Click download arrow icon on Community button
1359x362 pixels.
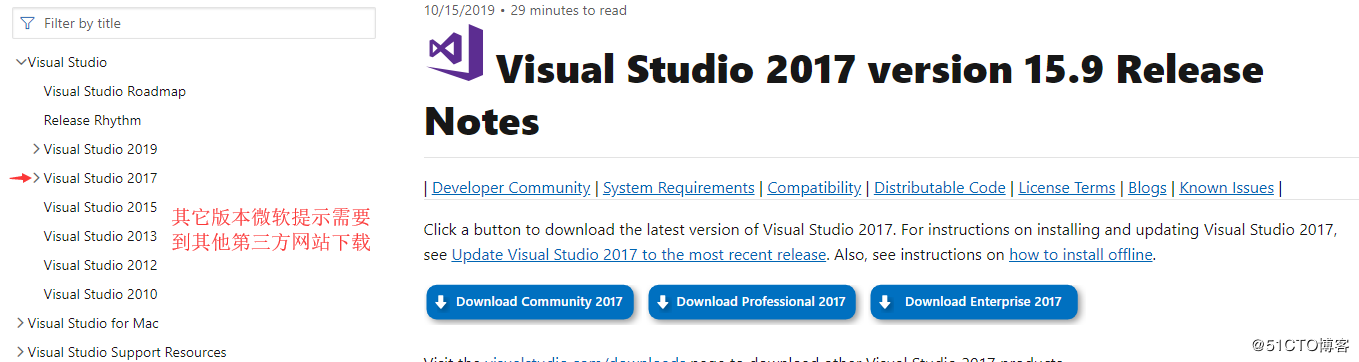coord(440,302)
